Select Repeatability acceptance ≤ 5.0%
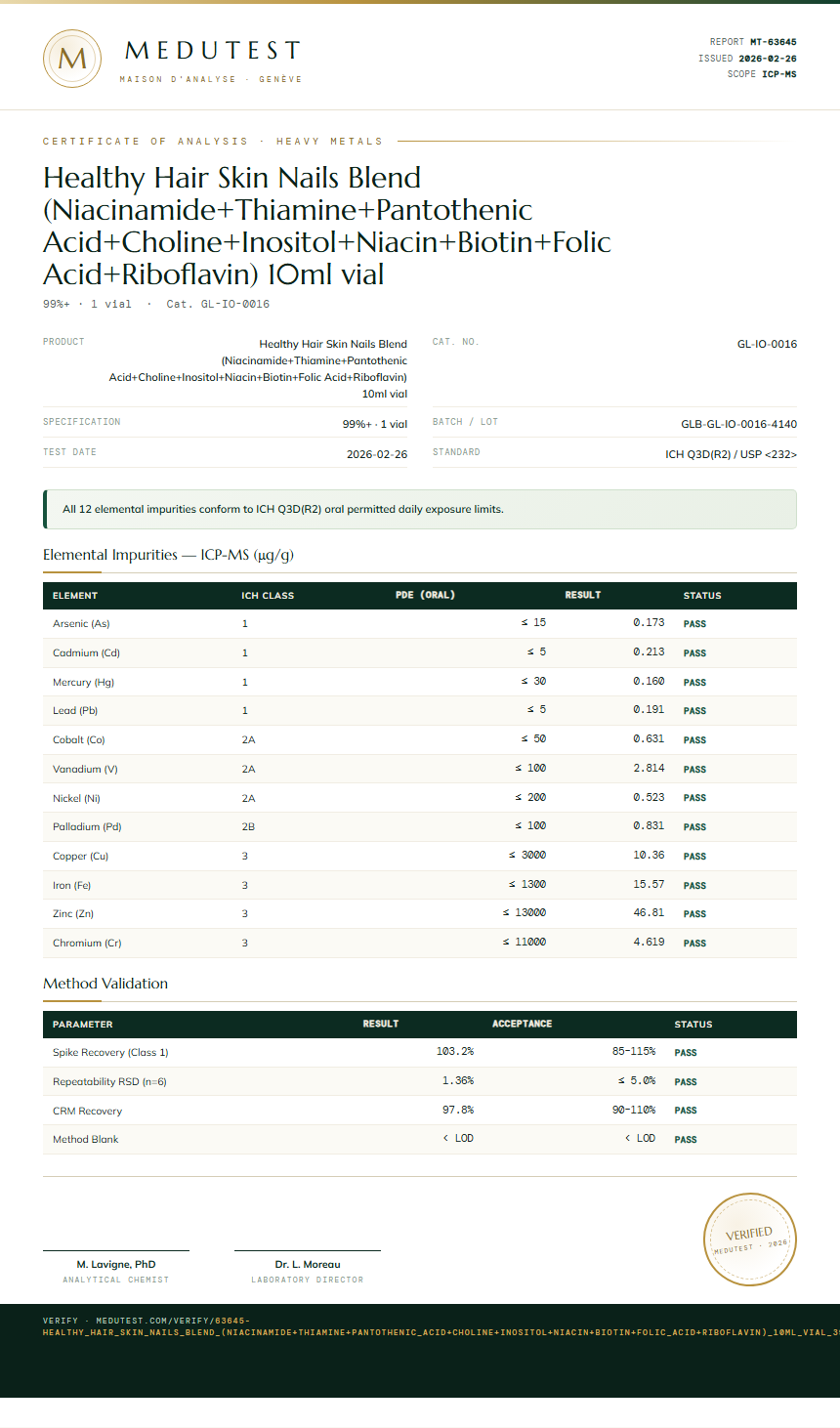 [x=637, y=1080]
